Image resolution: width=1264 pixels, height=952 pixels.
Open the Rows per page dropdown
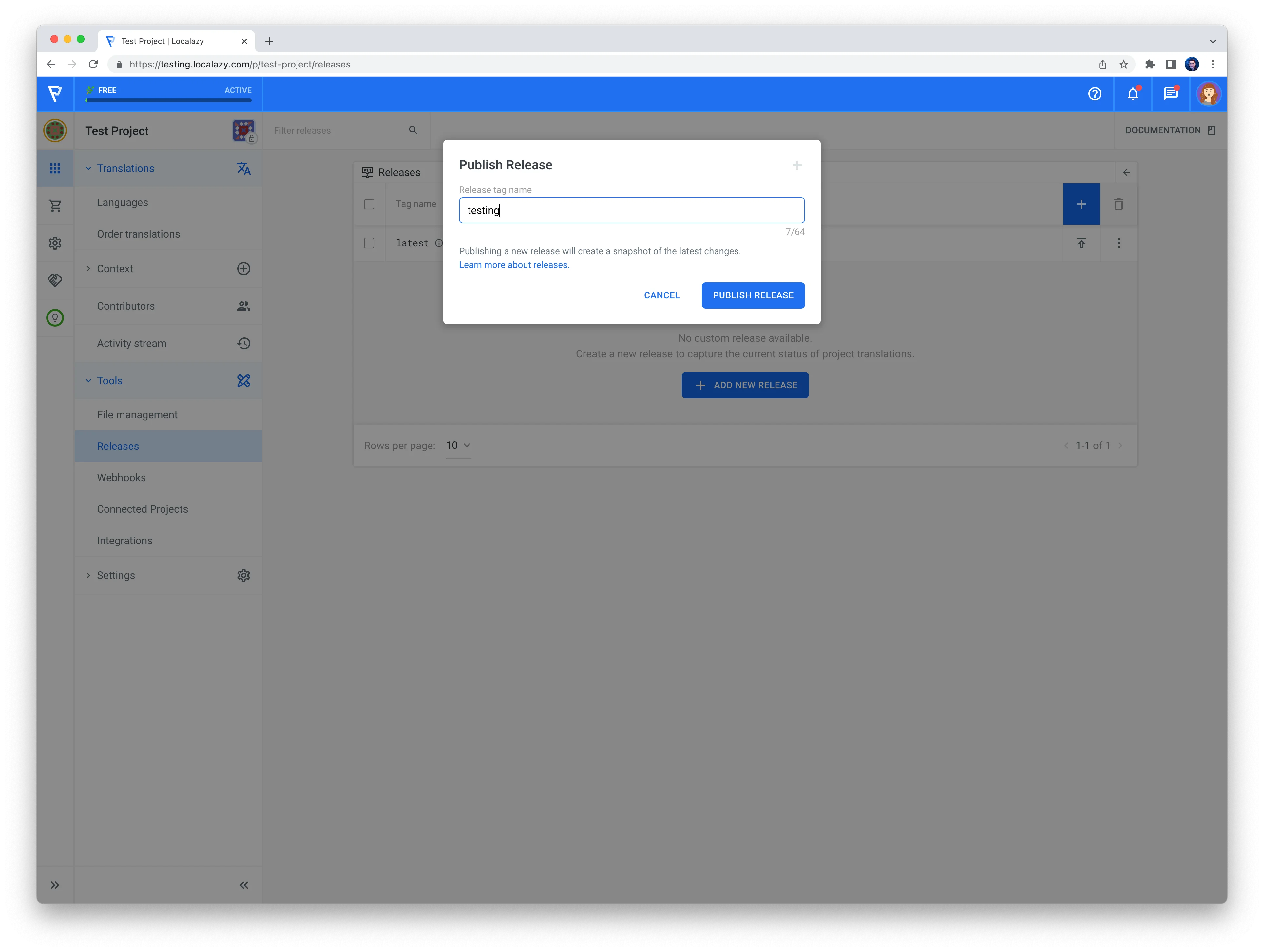[458, 445]
